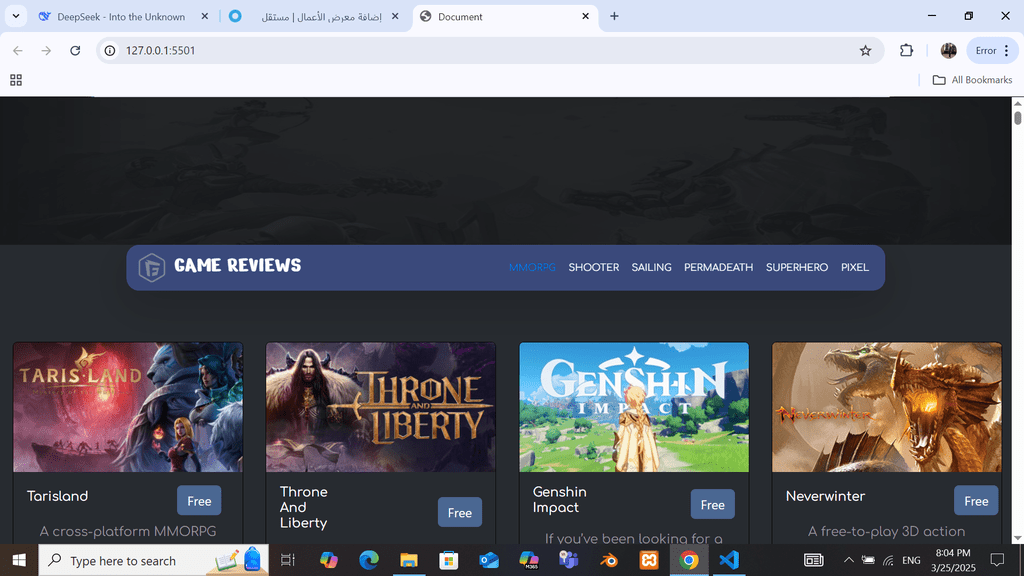1024x576 pixels.
Task: Open the Windows Start menu
Action: pos(19,560)
